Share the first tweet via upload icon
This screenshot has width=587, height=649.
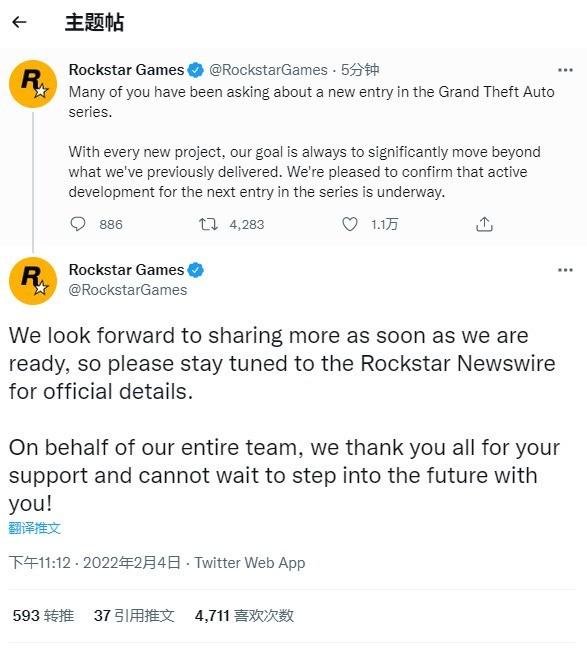point(484,224)
